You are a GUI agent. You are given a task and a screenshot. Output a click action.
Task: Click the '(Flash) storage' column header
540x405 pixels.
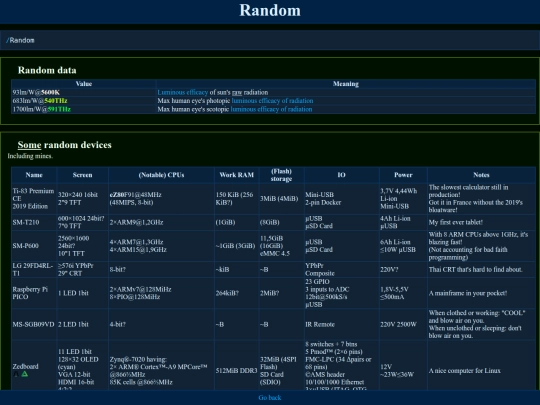click(x=281, y=175)
